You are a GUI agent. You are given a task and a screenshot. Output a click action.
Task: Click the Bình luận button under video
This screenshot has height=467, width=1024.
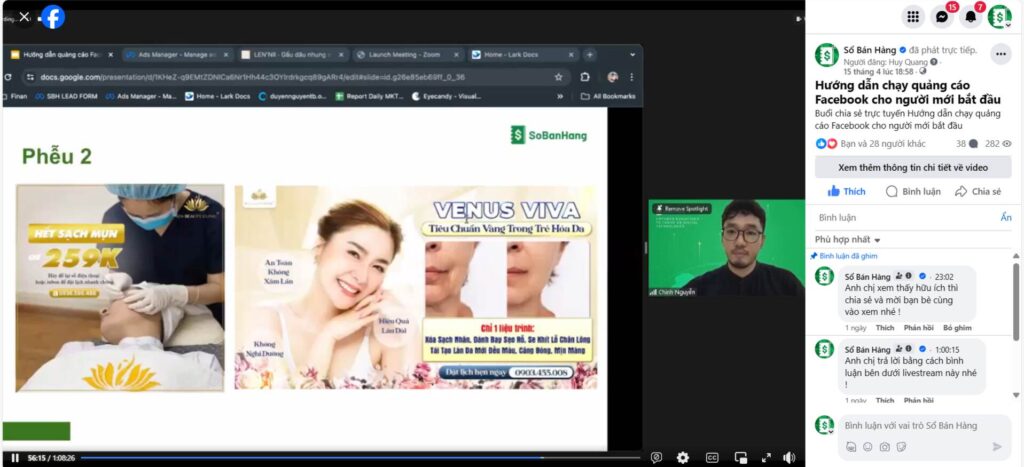click(x=913, y=191)
